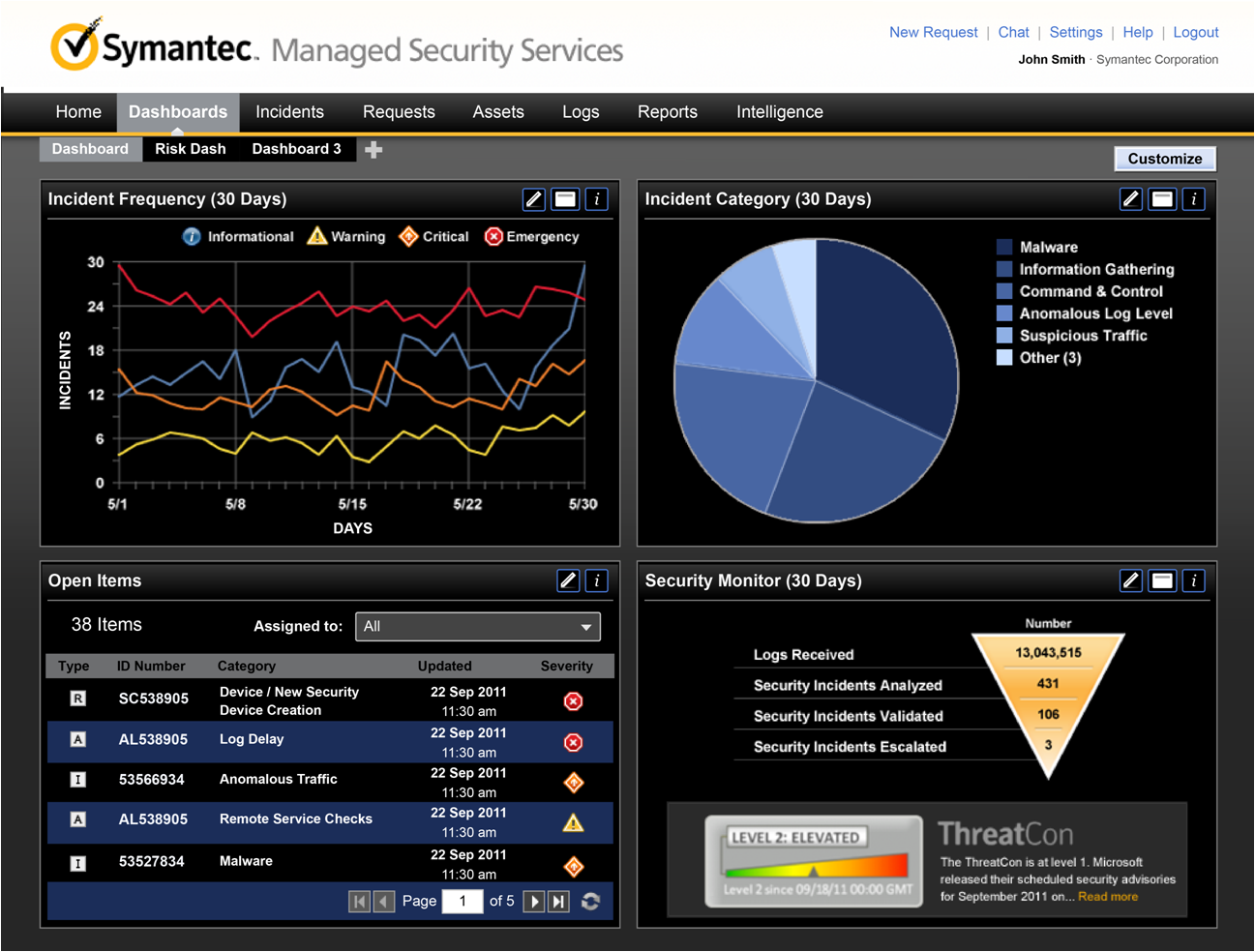
Task: Open the Help link
Action: click(1138, 32)
